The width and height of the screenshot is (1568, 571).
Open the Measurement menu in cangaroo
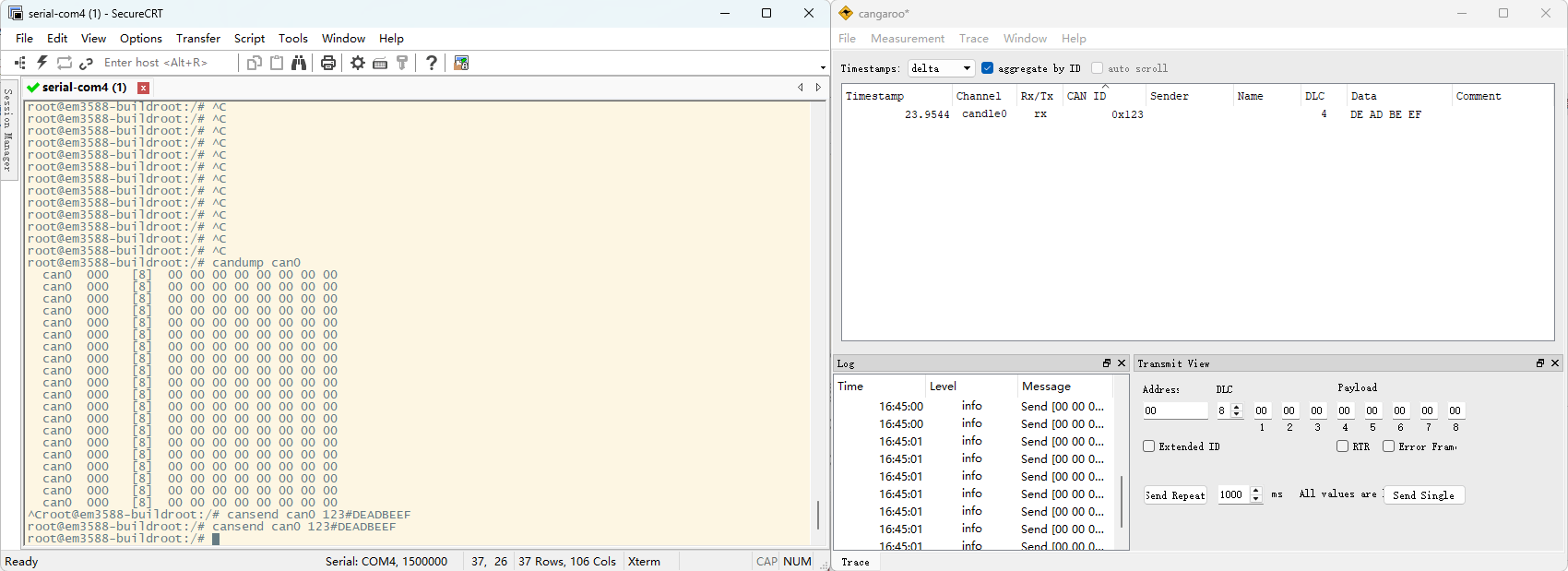point(908,39)
